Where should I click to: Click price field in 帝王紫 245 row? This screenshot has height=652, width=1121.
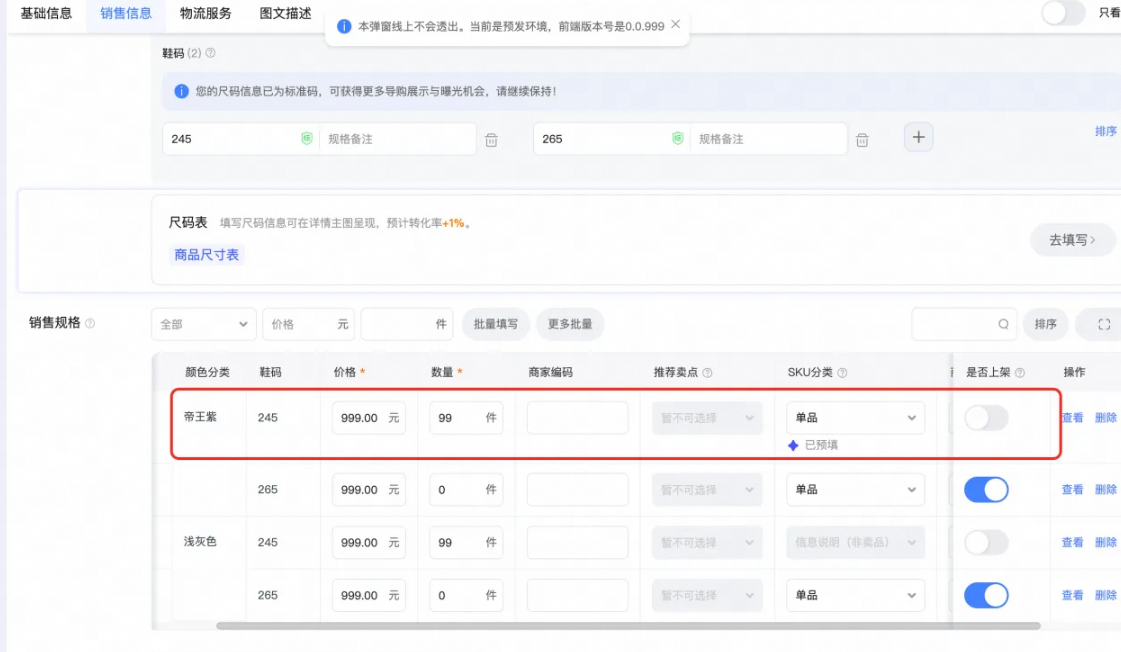click(x=368, y=418)
